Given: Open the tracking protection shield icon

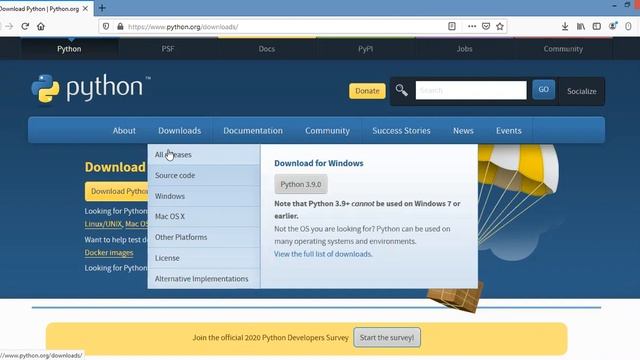Looking at the screenshot, I should point(106,27).
